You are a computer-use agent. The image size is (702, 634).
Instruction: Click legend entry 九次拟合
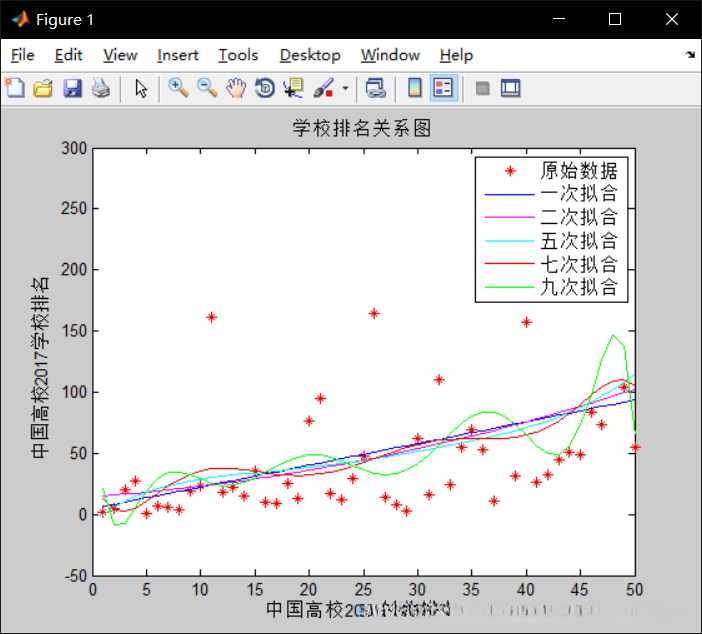point(579,287)
